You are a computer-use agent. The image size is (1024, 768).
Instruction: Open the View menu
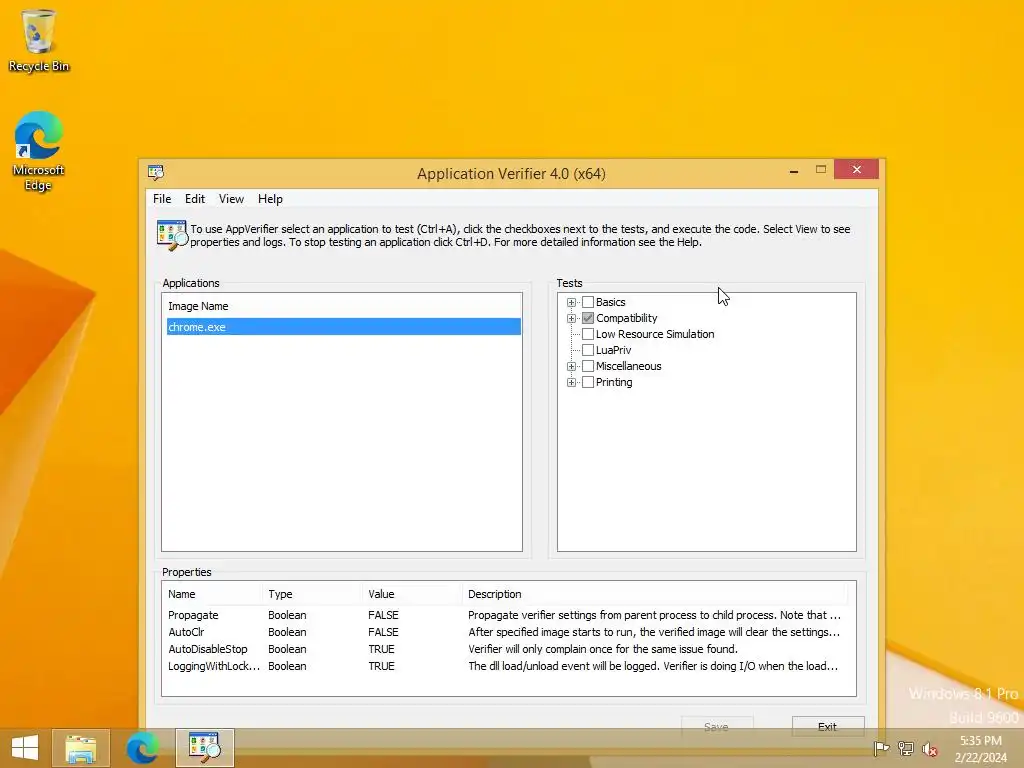[x=231, y=199]
